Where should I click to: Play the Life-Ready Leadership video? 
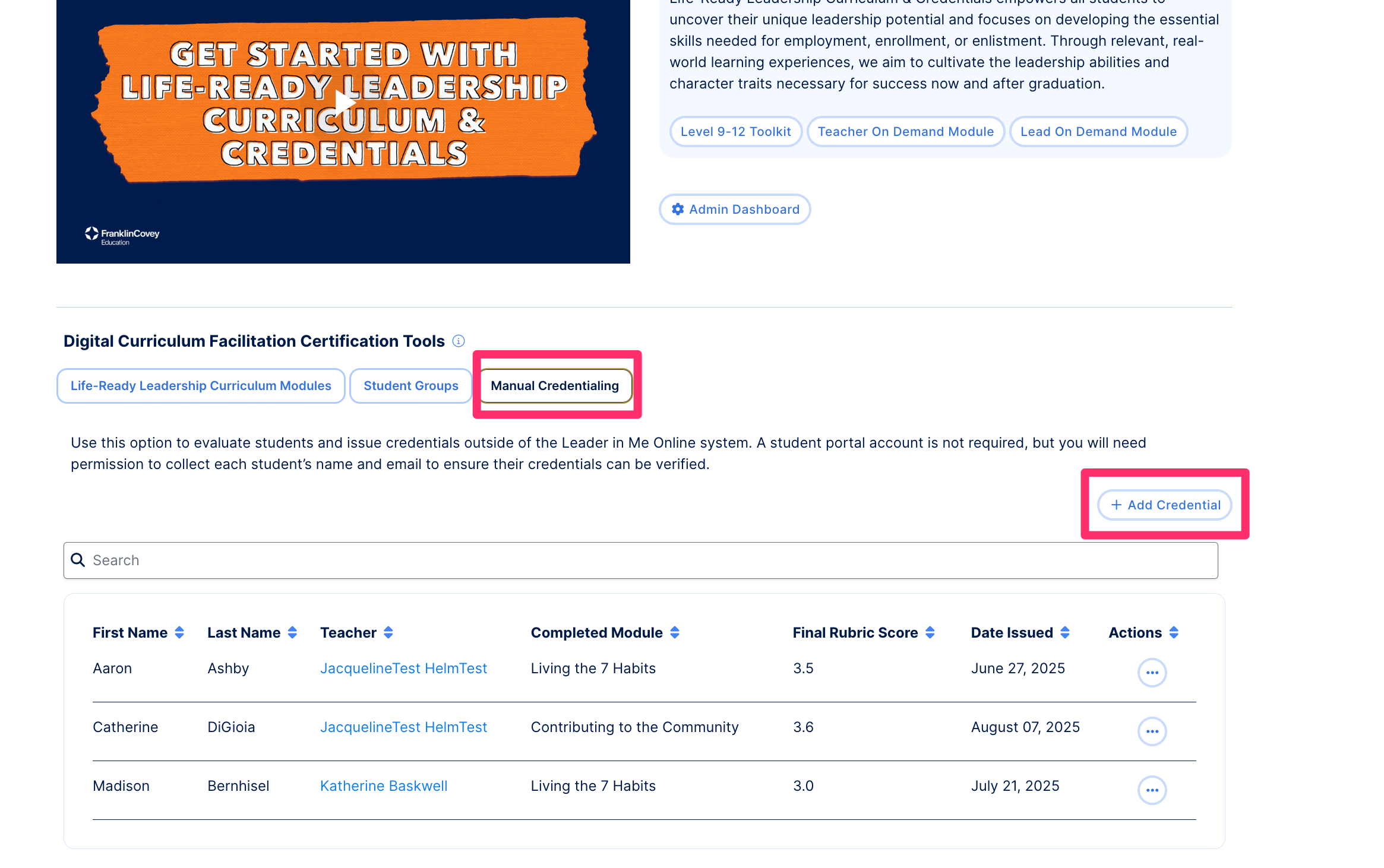coord(343,102)
